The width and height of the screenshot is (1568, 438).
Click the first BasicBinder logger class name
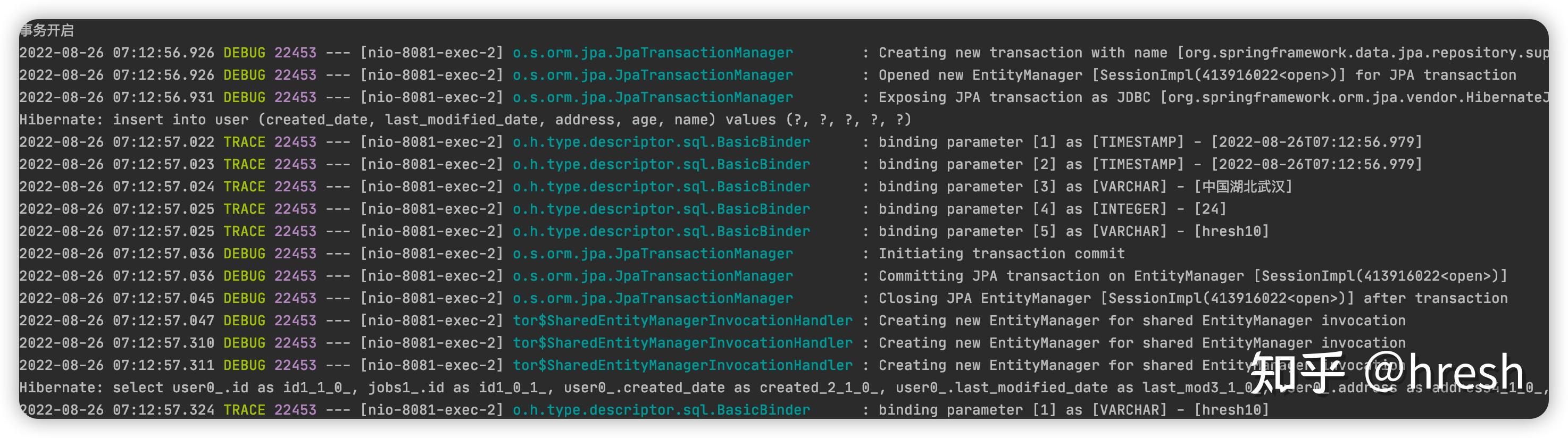(661, 142)
